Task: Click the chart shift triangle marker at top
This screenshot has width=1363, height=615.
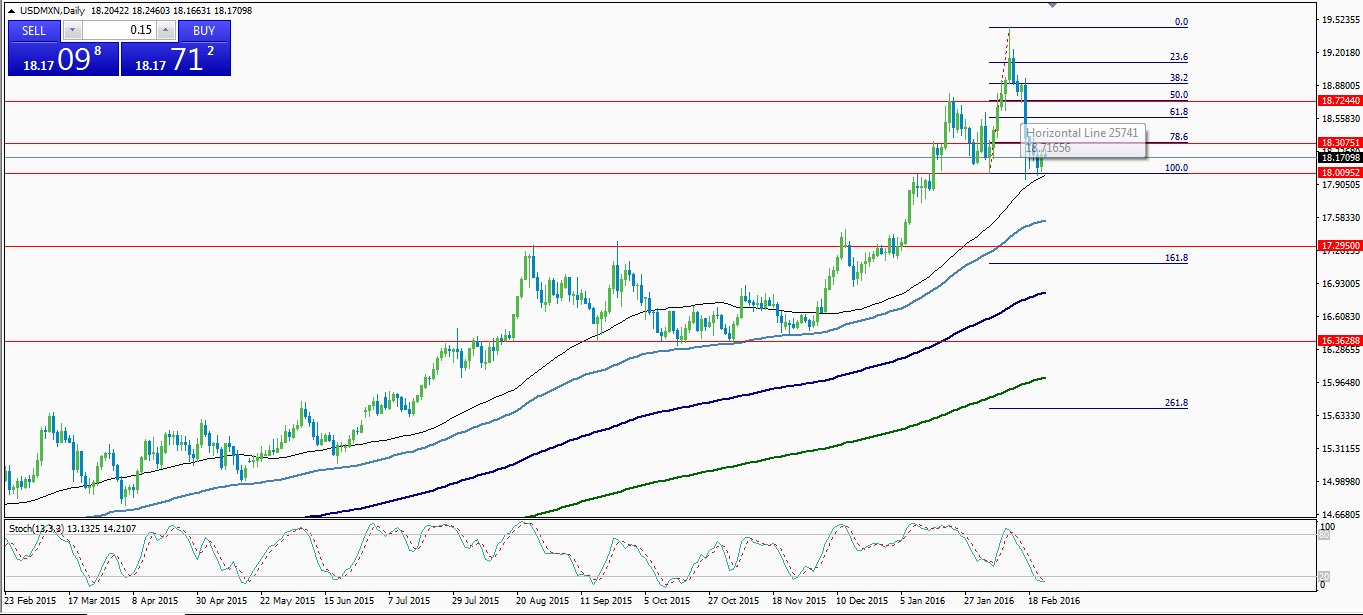Action: point(1053,4)
